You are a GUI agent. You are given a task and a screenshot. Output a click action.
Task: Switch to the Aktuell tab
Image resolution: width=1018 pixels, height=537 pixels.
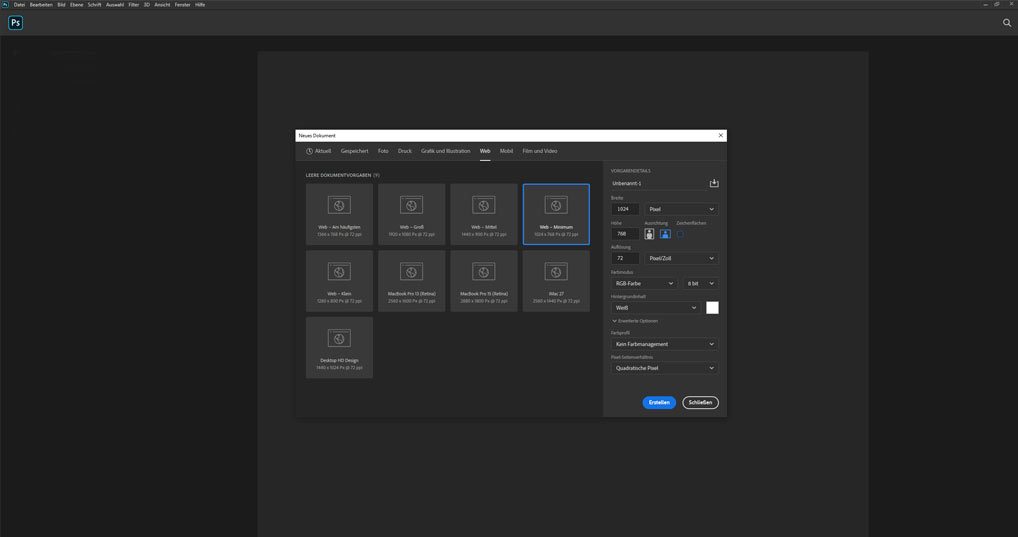coord(318,151)
